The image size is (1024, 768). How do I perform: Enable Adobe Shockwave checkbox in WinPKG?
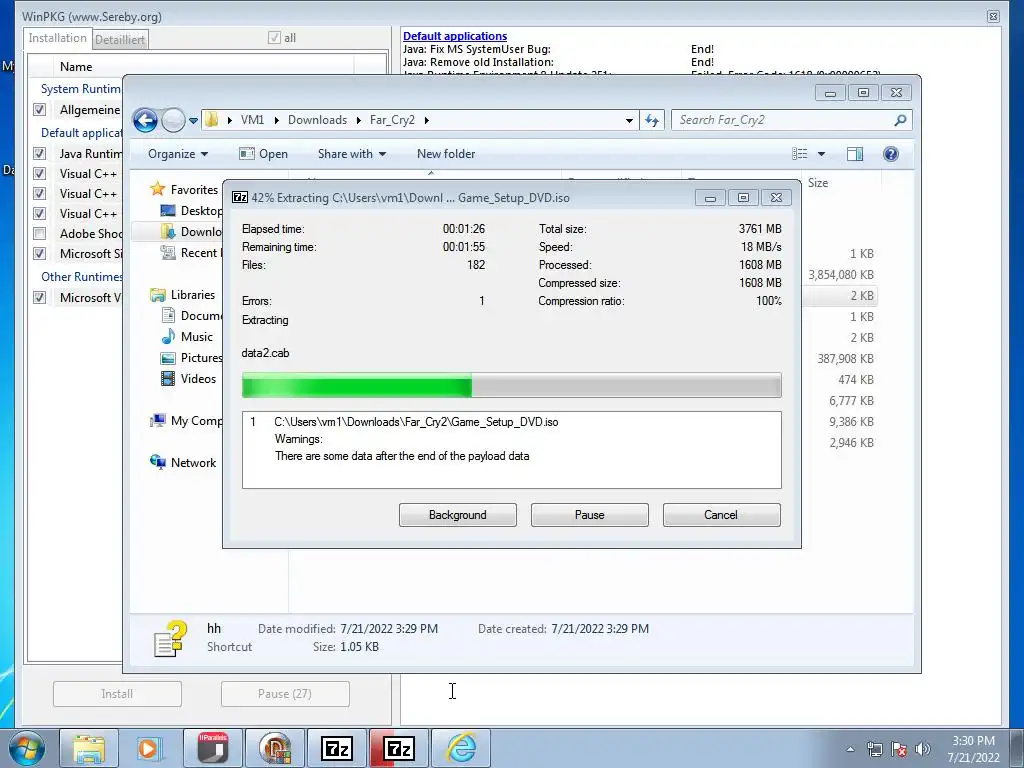[x=39, y=233]
